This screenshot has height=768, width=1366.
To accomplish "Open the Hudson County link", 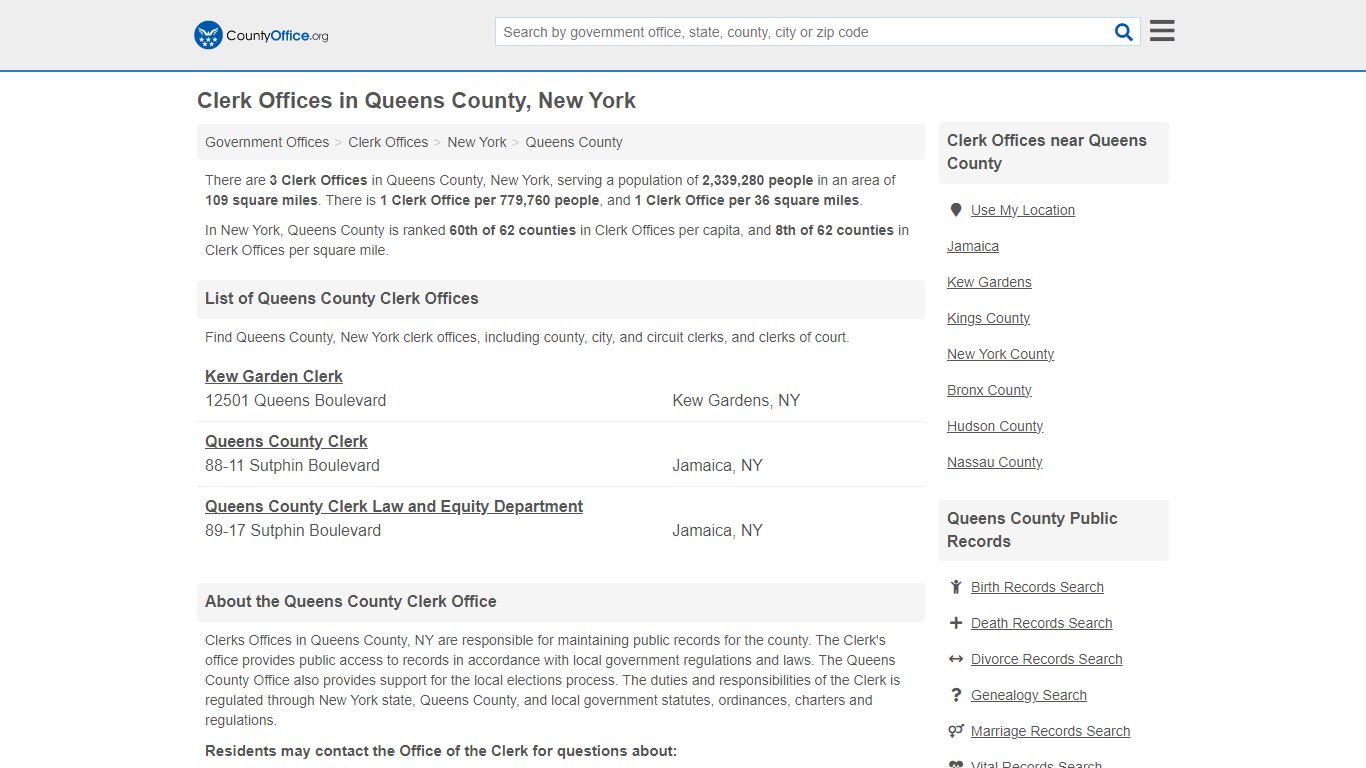I will point(995,426).
